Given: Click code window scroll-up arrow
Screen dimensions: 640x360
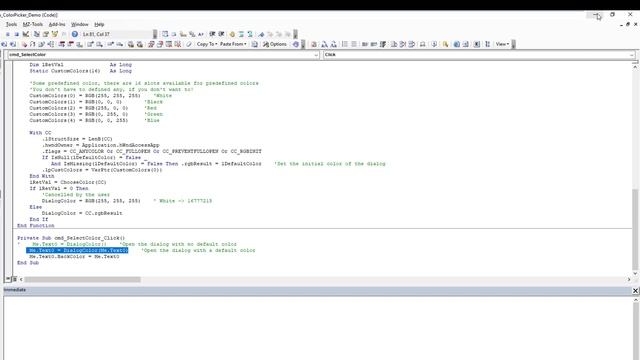Looking at the screenshot, I should pos(635,67).
